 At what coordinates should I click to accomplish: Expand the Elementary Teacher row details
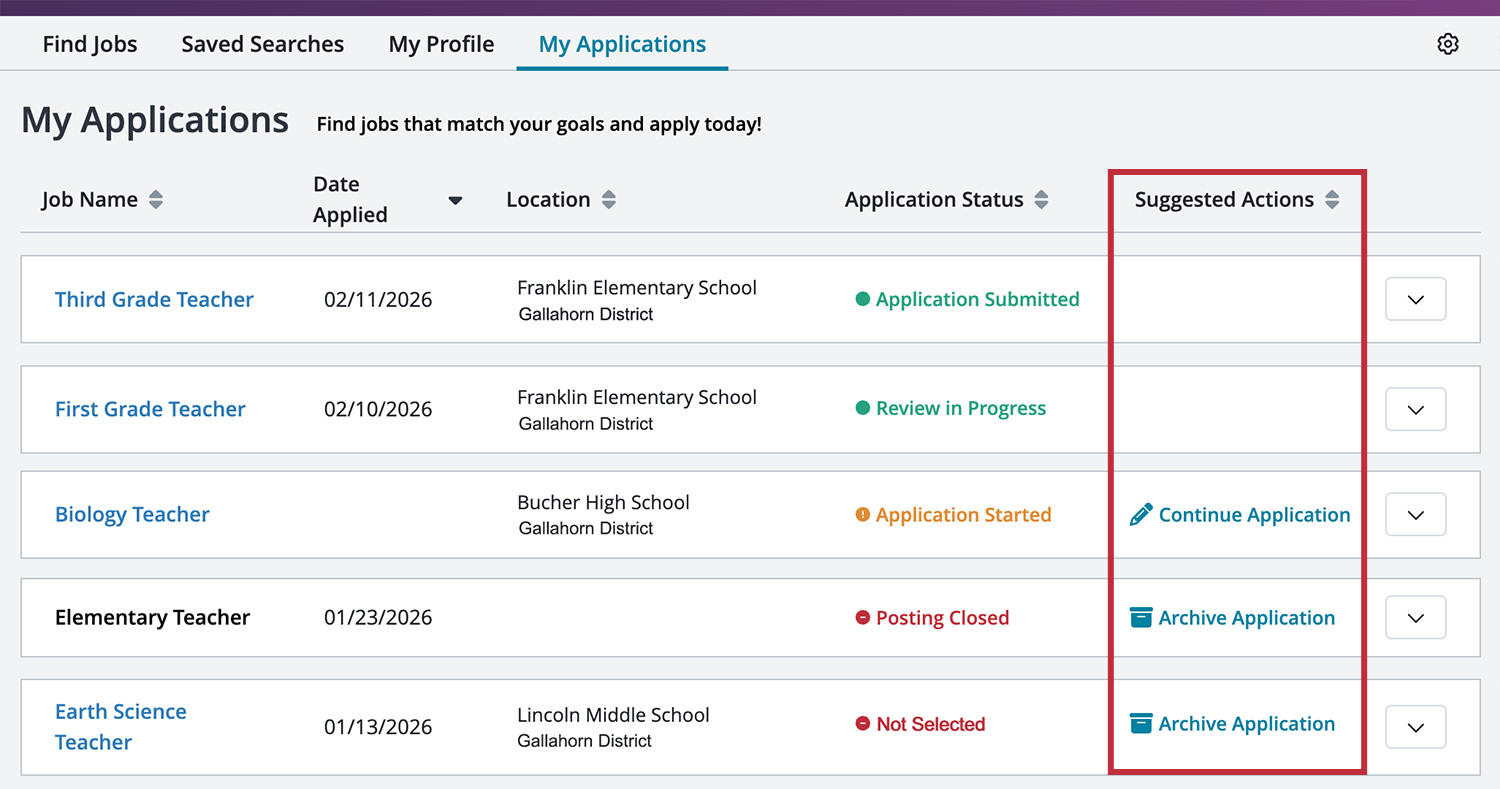tap(1415, 618)
